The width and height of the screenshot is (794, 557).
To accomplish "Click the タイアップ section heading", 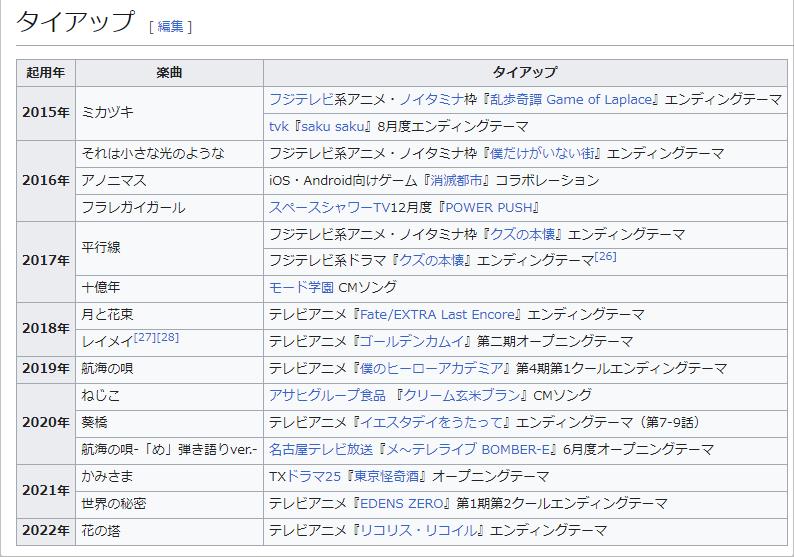I will coord(76,22).
